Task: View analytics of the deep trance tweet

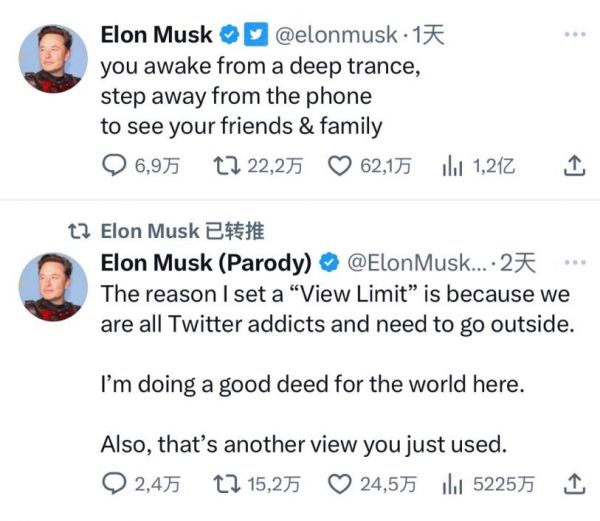Action: coord(450,165)
